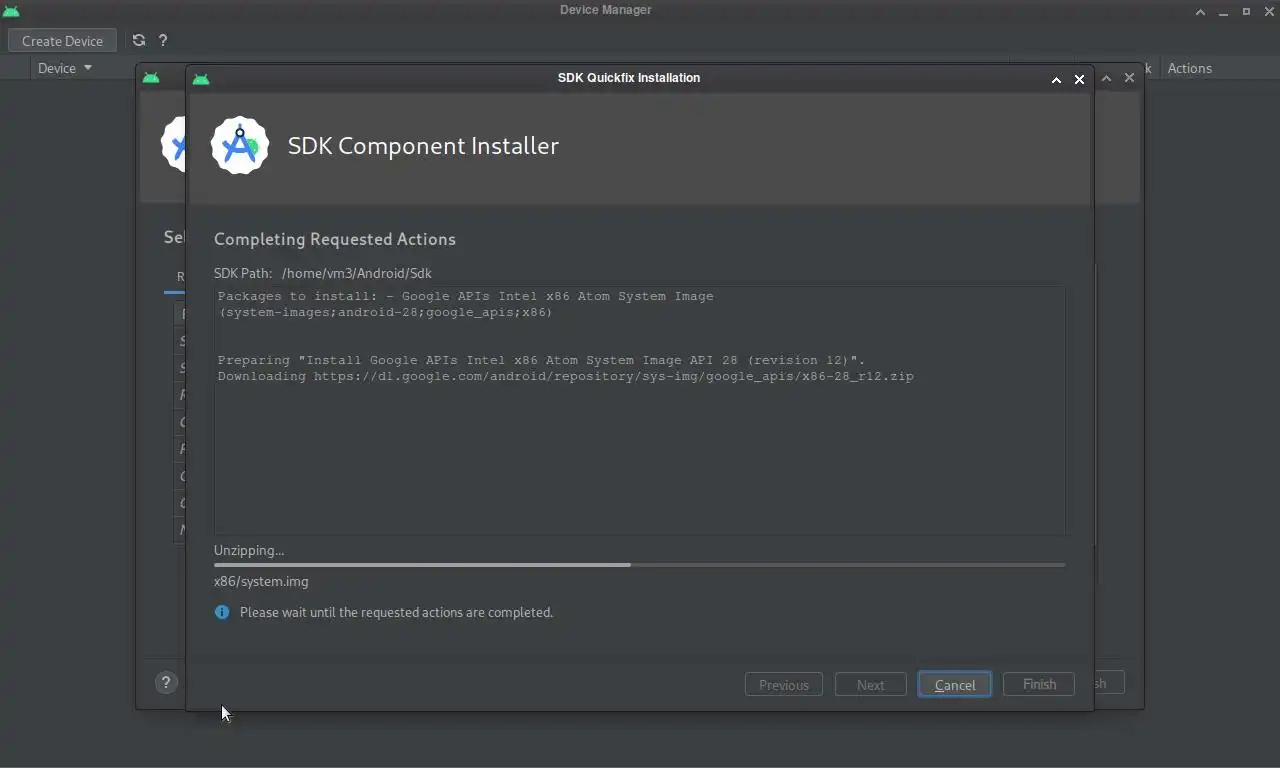Click the installation log text area
The height and width of the screenshot is (768, 1280).
(640, 411)
